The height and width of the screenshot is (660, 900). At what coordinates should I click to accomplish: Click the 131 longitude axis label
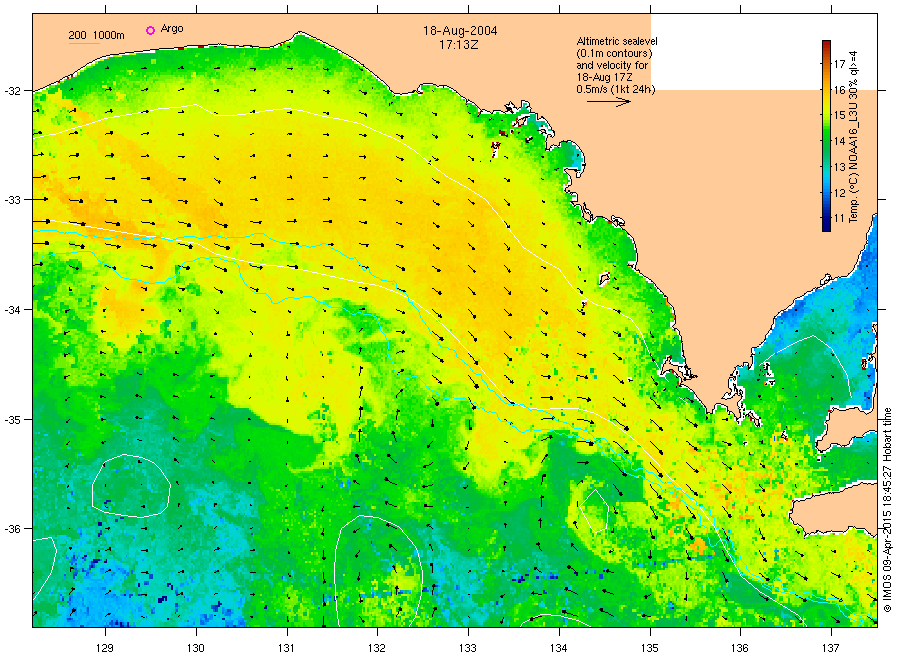coord(286,649)
